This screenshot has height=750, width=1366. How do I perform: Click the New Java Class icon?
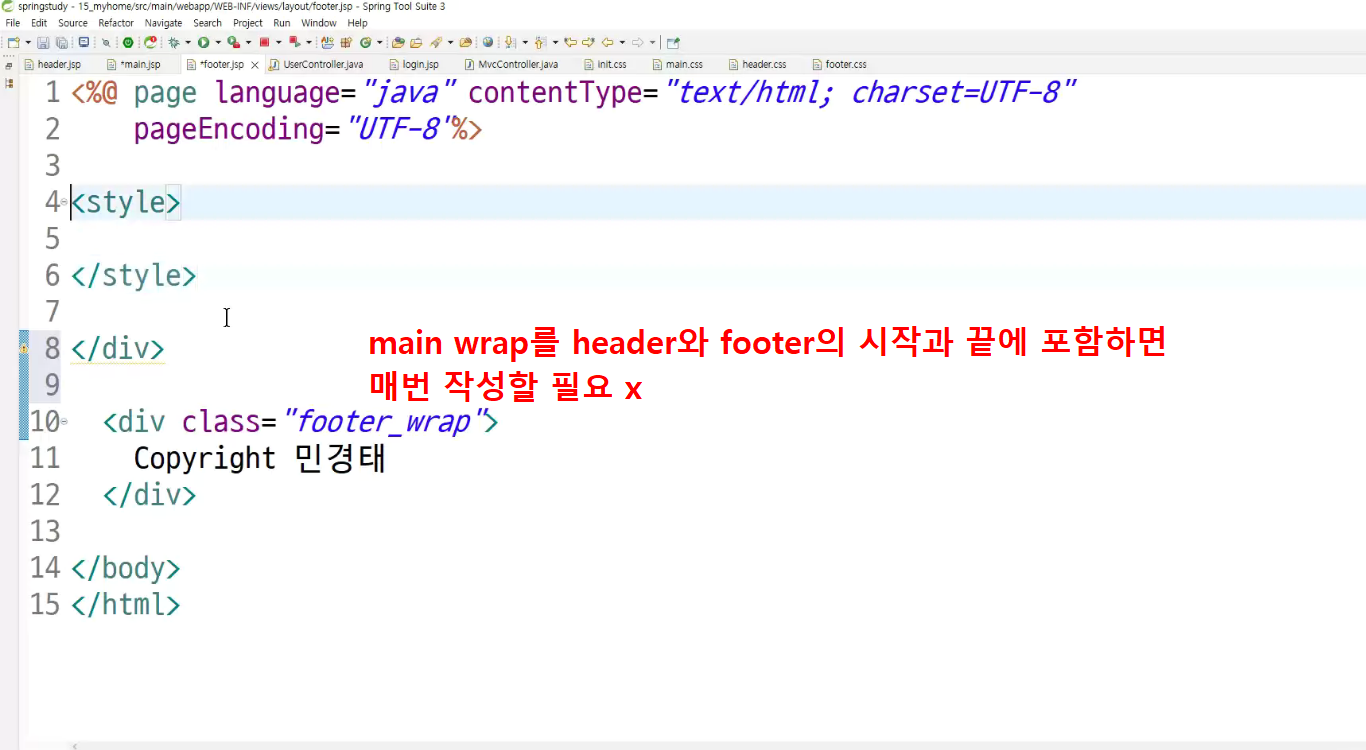tap(365, 43)
